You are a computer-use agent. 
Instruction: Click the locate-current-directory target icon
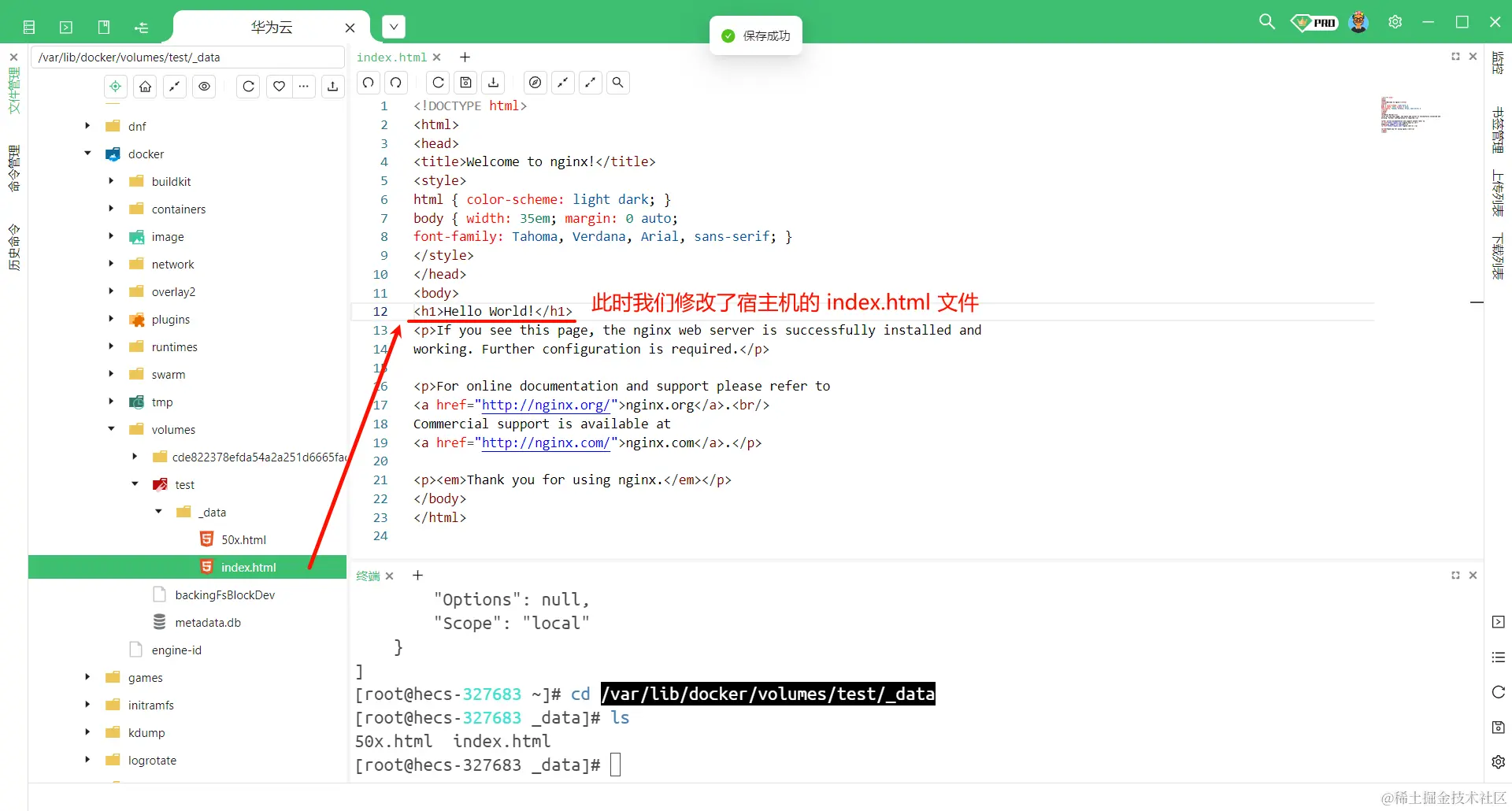click(x=116, y=87)
